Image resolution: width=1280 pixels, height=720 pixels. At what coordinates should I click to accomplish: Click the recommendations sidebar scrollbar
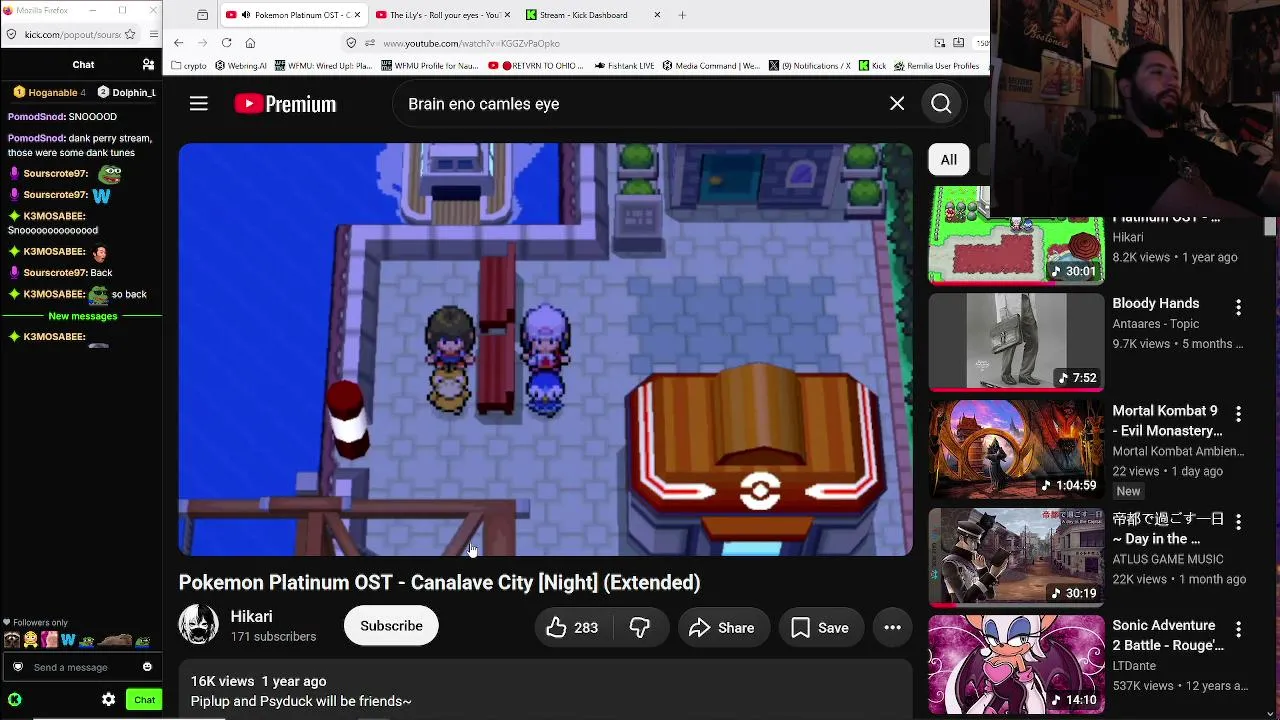[x=1270, y=227]
